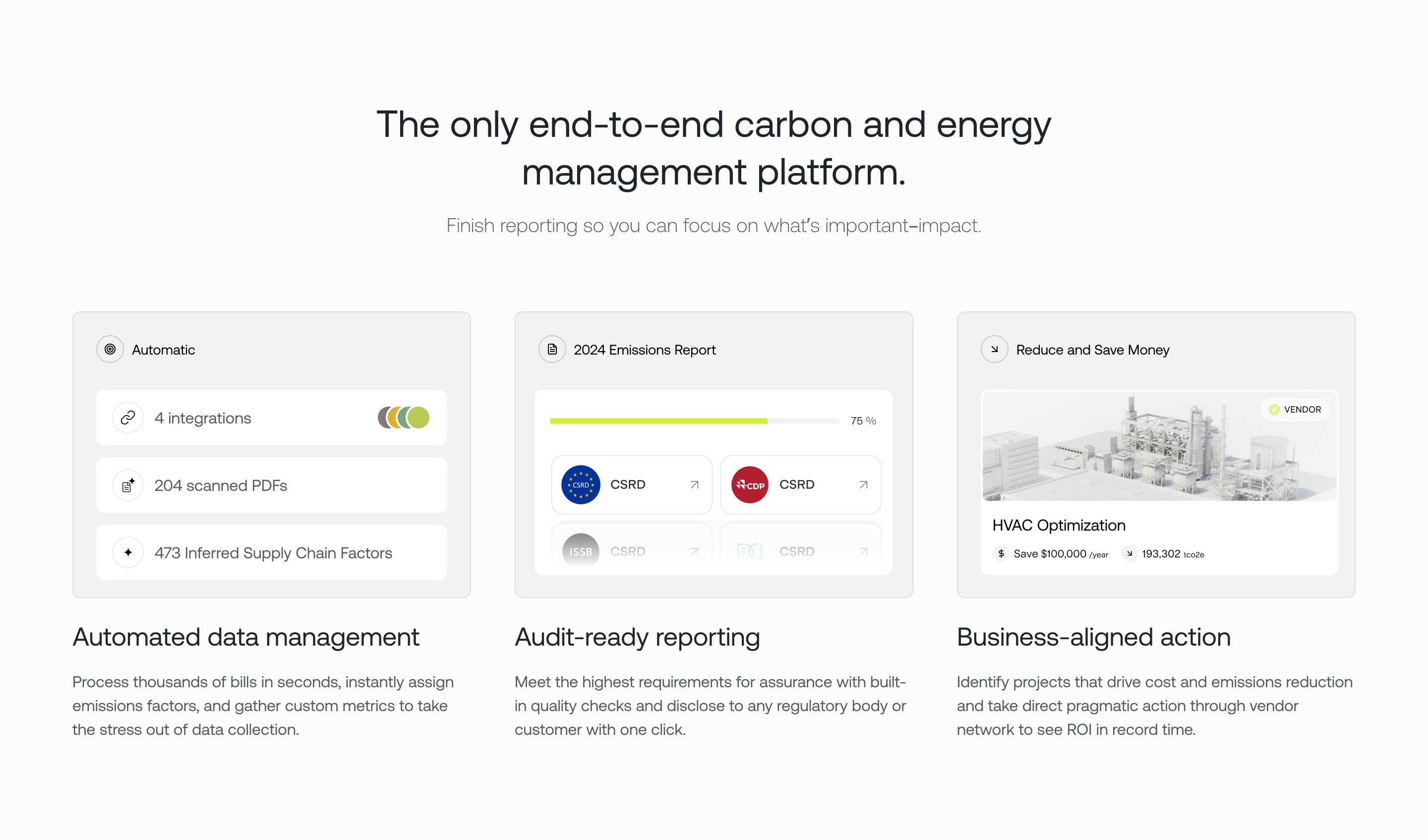This screenshot has height=840, width=1428.
Task: Click the Automated data management heading
Action: 246,638
